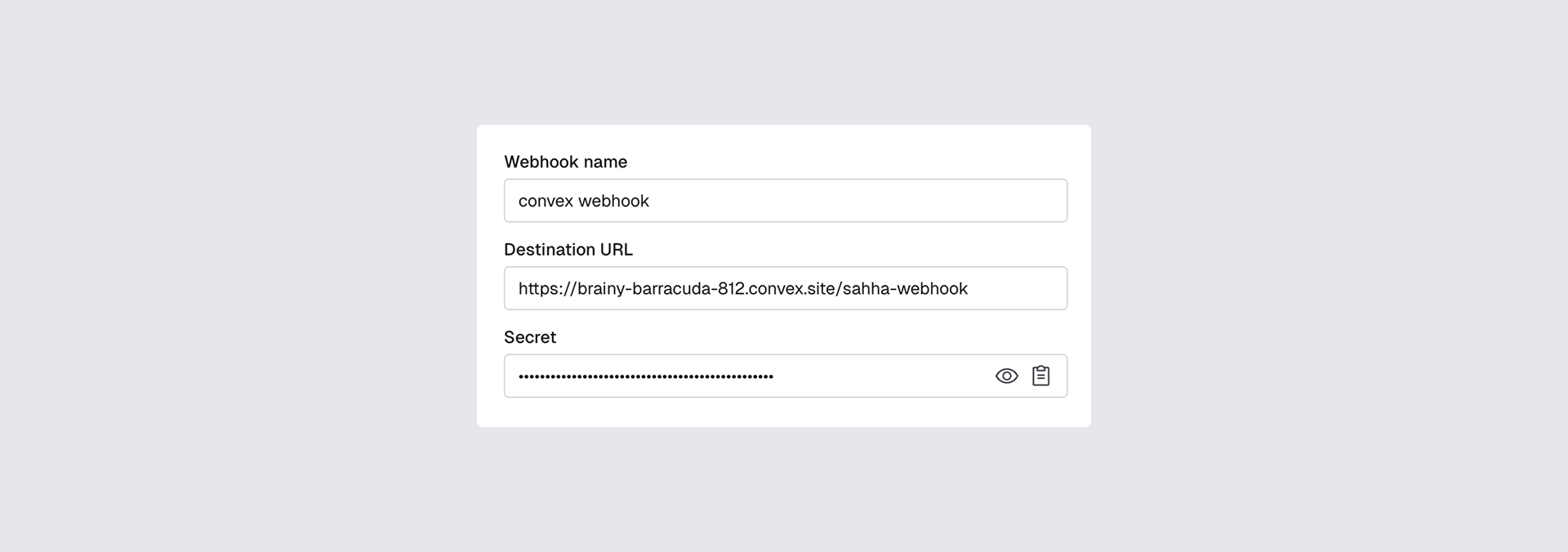Click the Webhook name input field
Viewport: 1568px width, 552px height.
(x=784, y=200)
